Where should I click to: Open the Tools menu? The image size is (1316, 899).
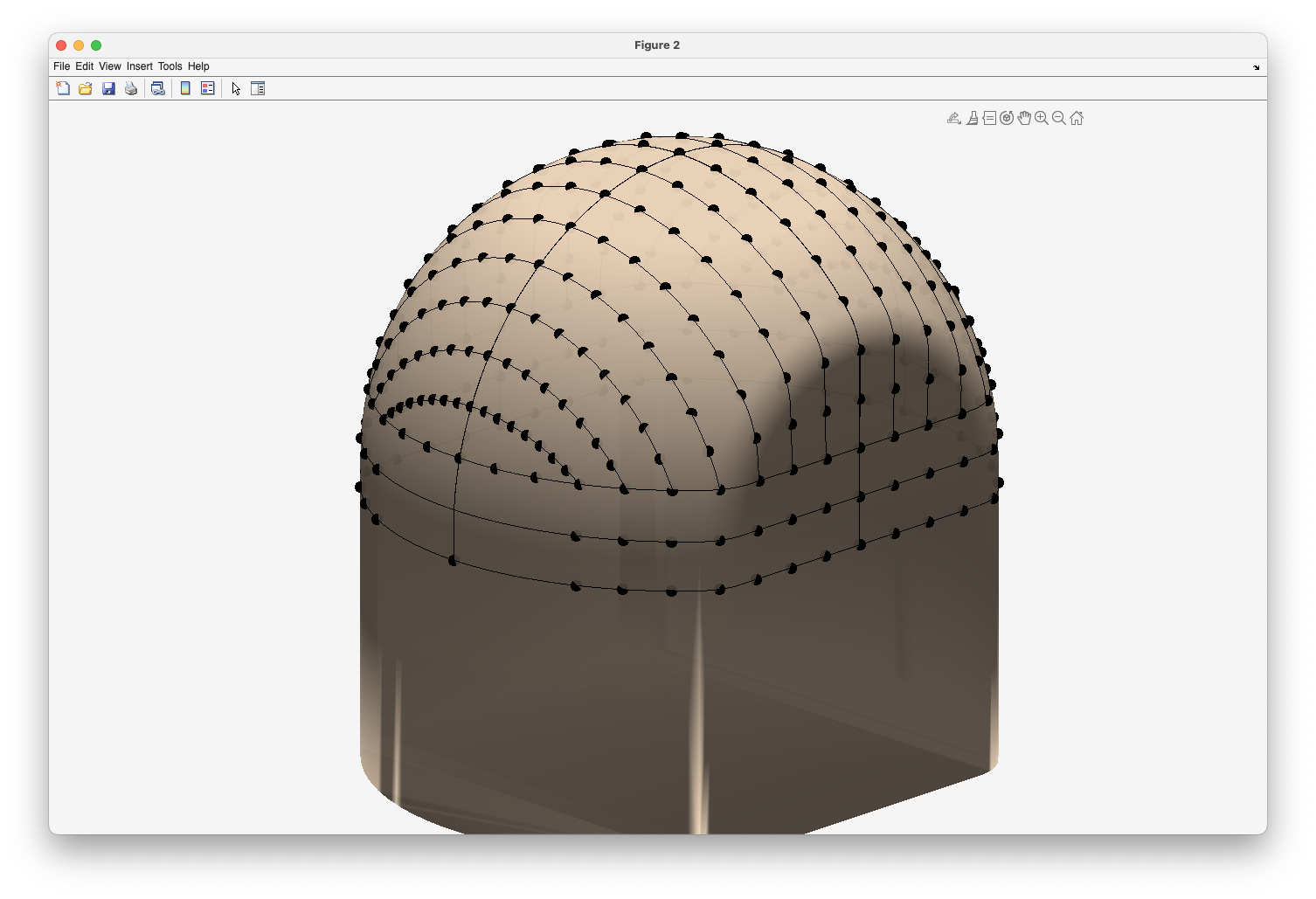tap(170, 66)
